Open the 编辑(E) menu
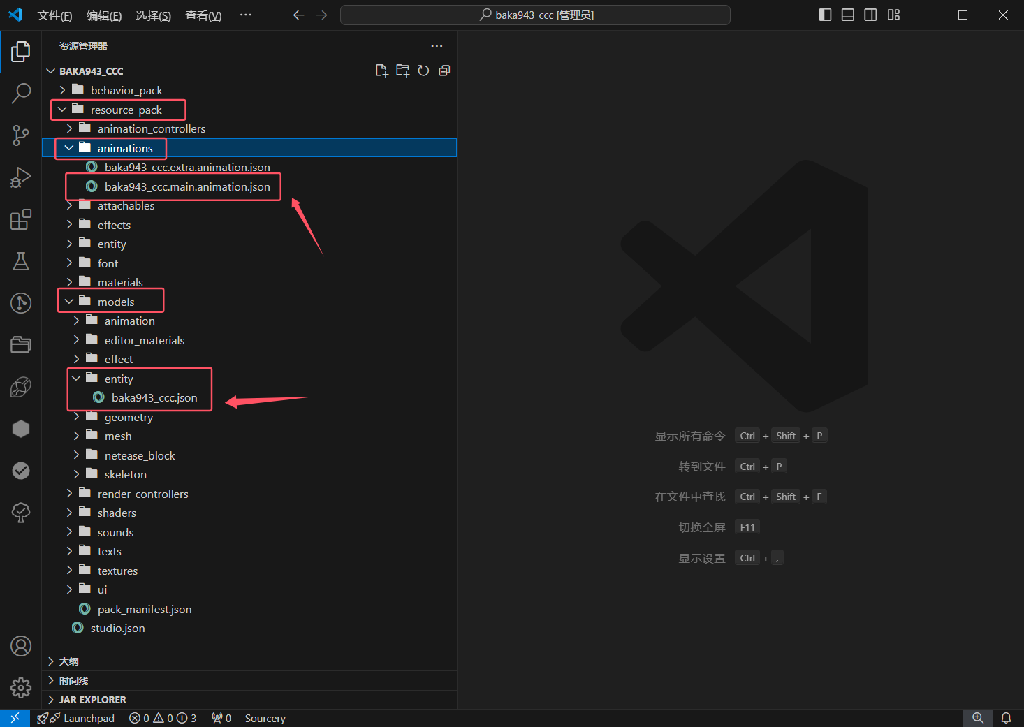 tap(104, 16)
